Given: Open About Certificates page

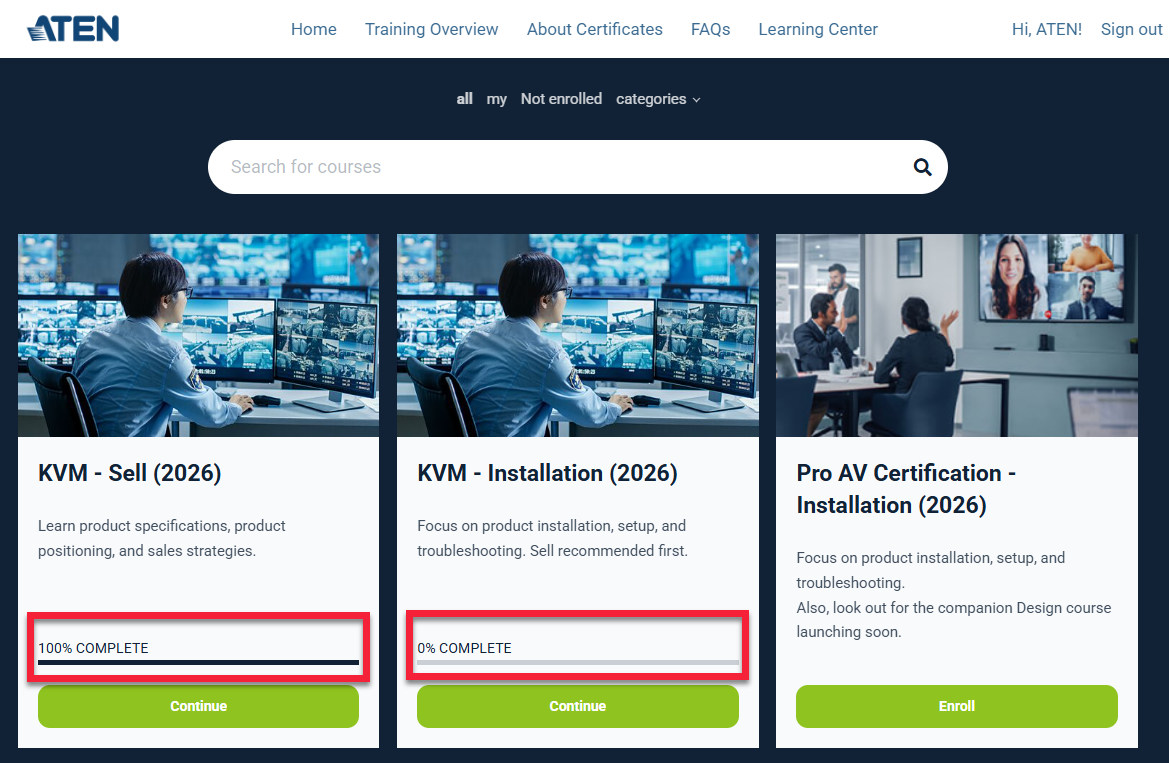Looking at the screenshot, I should (x=594, y=29).
